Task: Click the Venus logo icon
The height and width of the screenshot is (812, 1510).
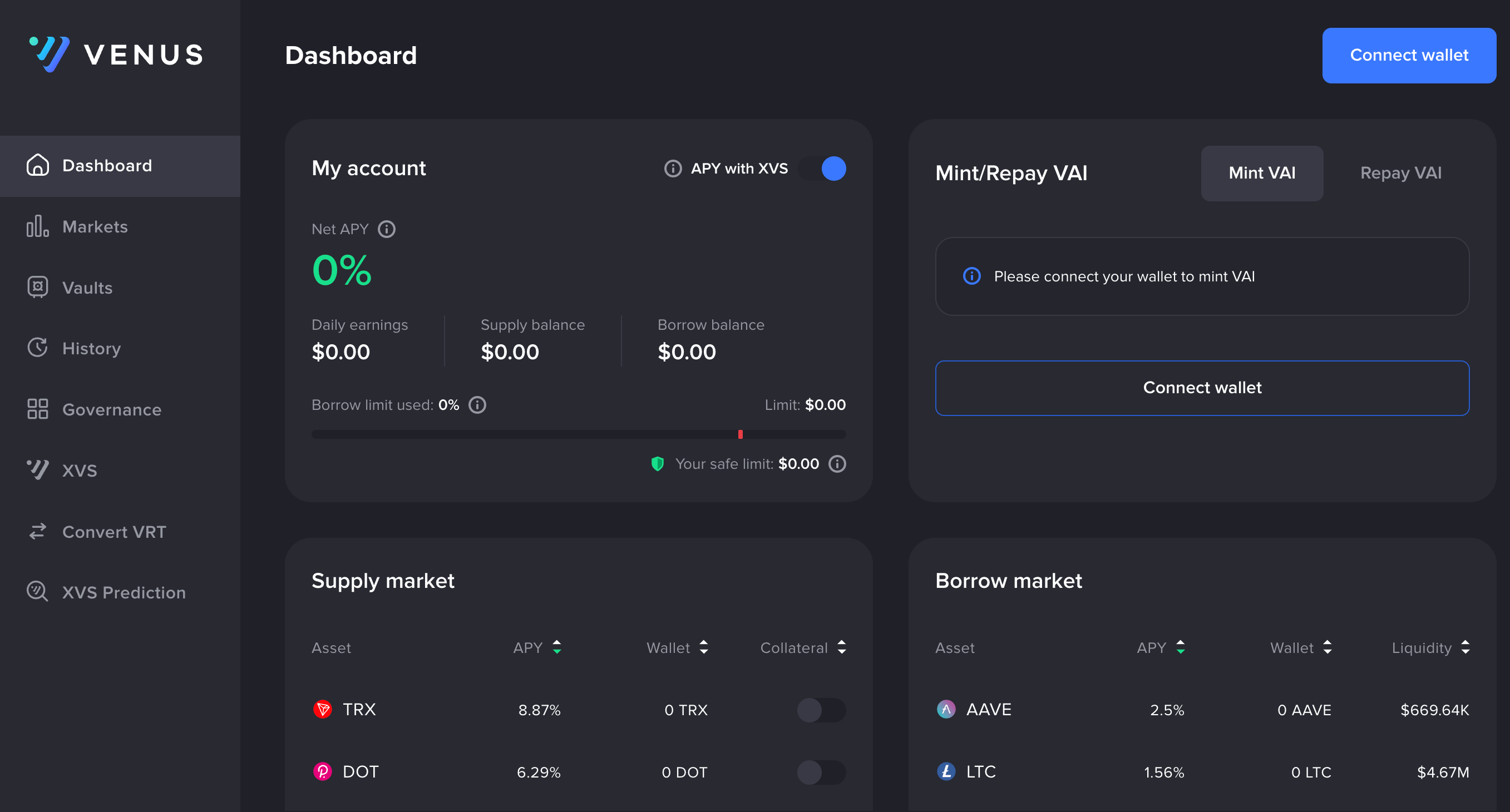Action: (x=49, y=54)
